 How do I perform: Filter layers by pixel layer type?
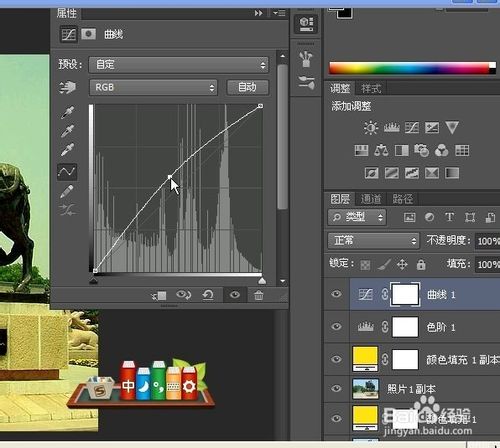(x=410, y=218)
